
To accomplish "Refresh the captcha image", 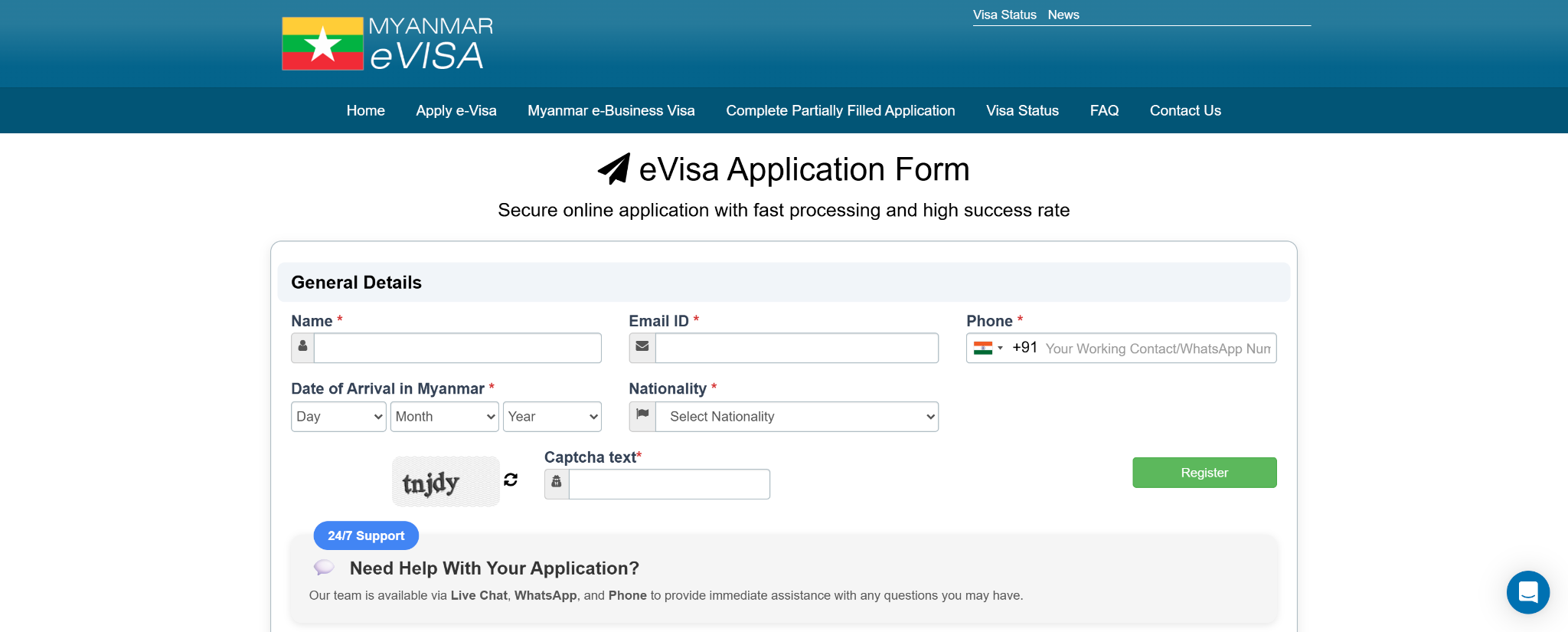I will coord(511,480).
